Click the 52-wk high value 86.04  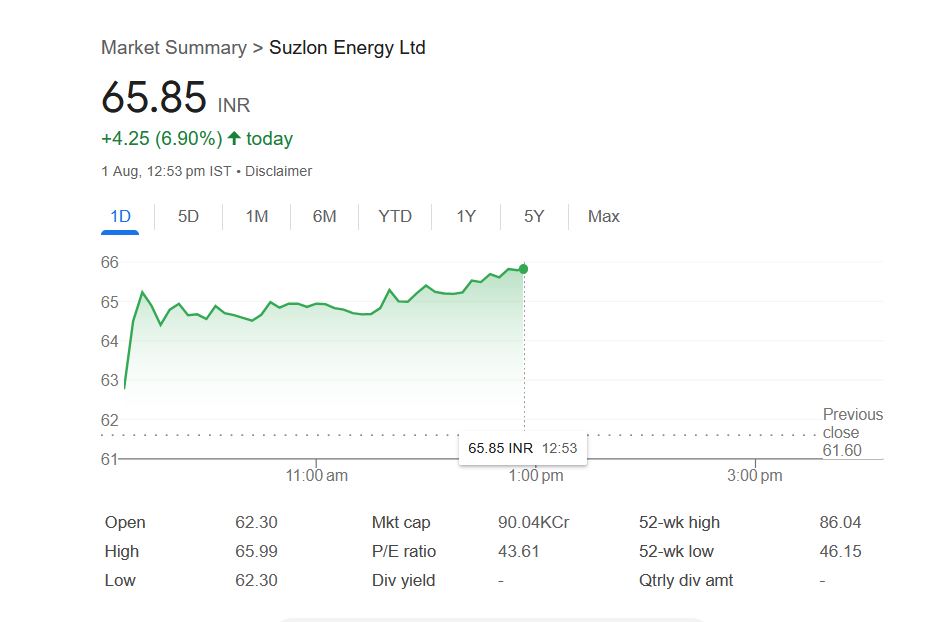point(839,523)
